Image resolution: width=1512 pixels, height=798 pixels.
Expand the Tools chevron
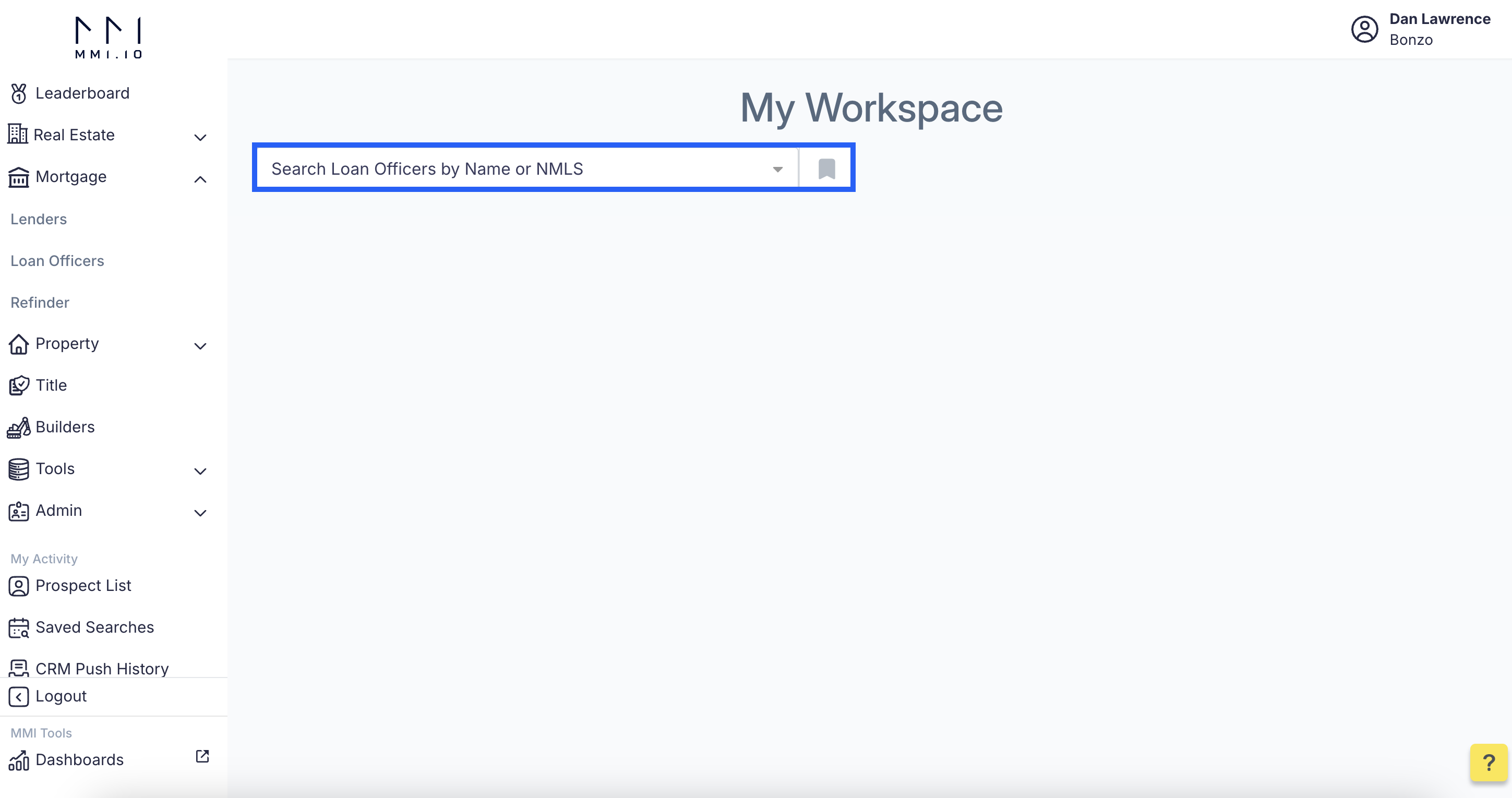200,471
